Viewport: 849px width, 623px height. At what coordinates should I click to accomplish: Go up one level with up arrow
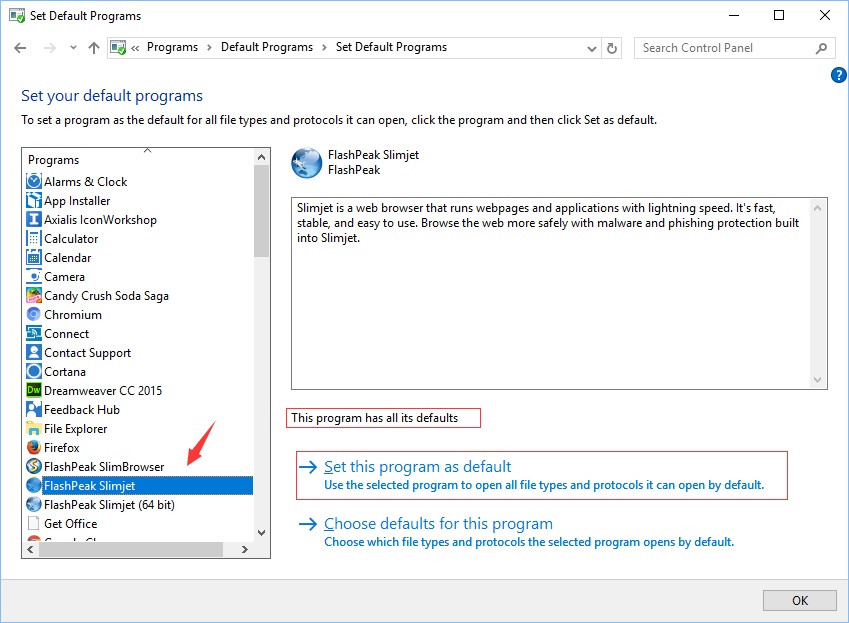click(94, 48)
